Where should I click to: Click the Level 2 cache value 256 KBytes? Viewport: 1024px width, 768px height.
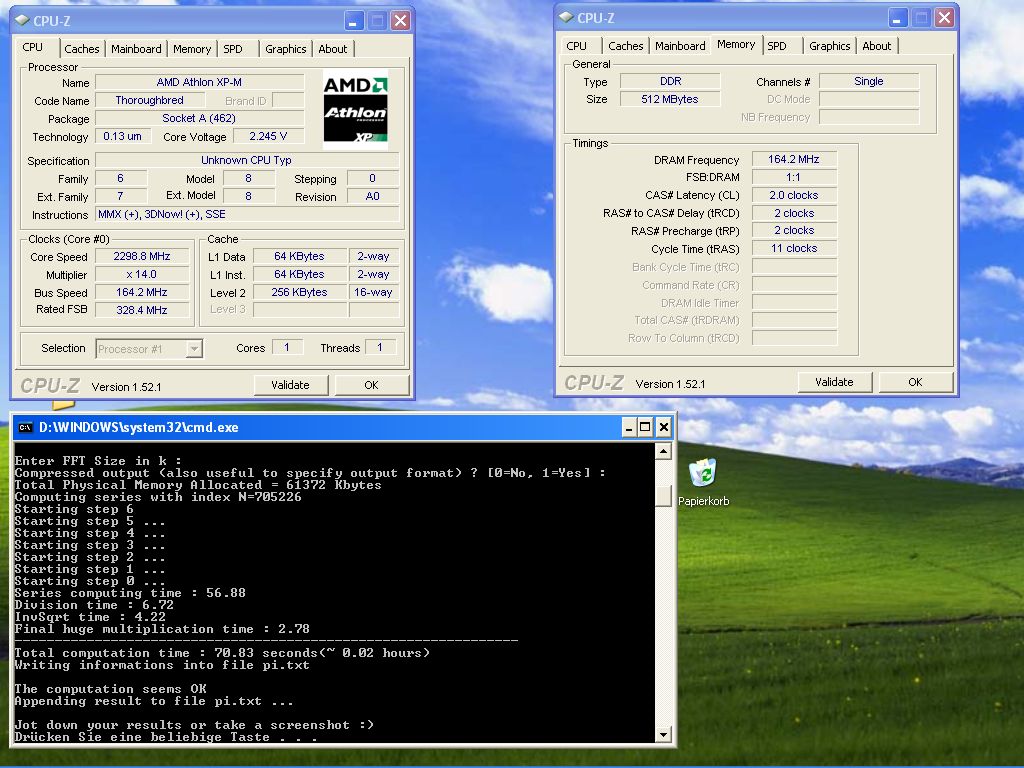[x=299, y=292]
